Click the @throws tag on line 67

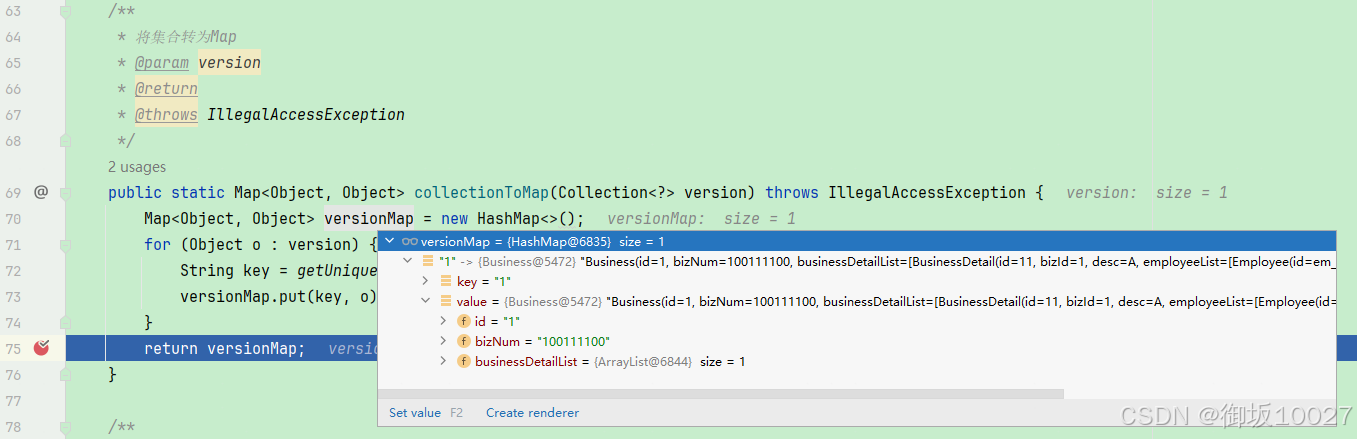click(166, 115)
